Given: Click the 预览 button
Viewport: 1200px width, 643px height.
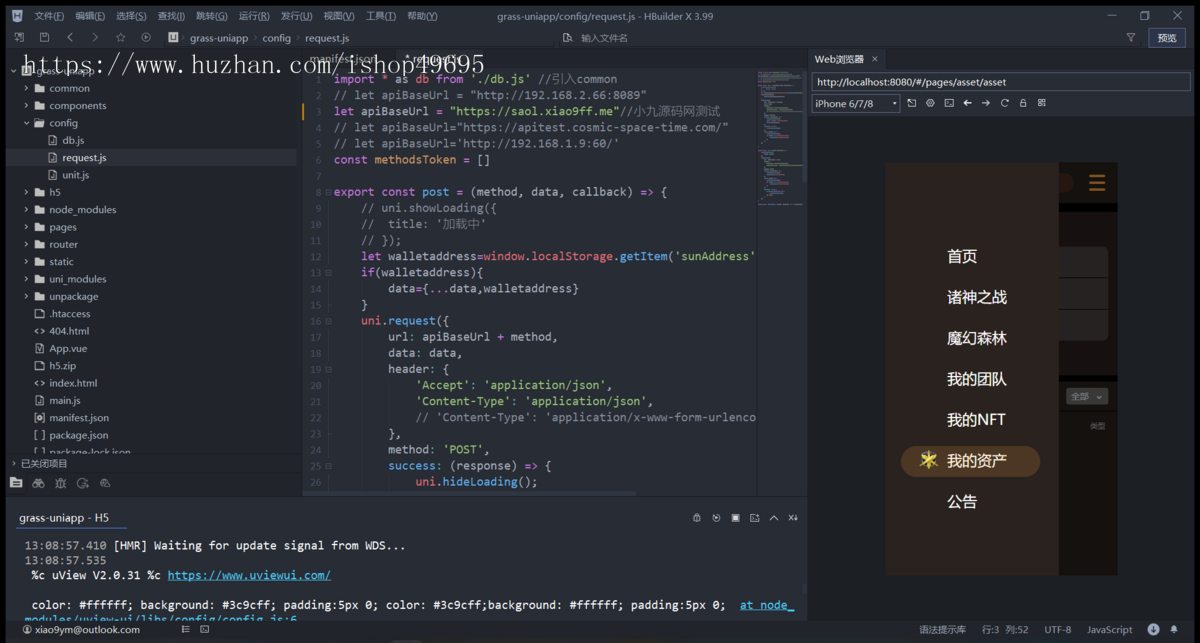Looking at the screenshot, I should [x=1167, y=37].
